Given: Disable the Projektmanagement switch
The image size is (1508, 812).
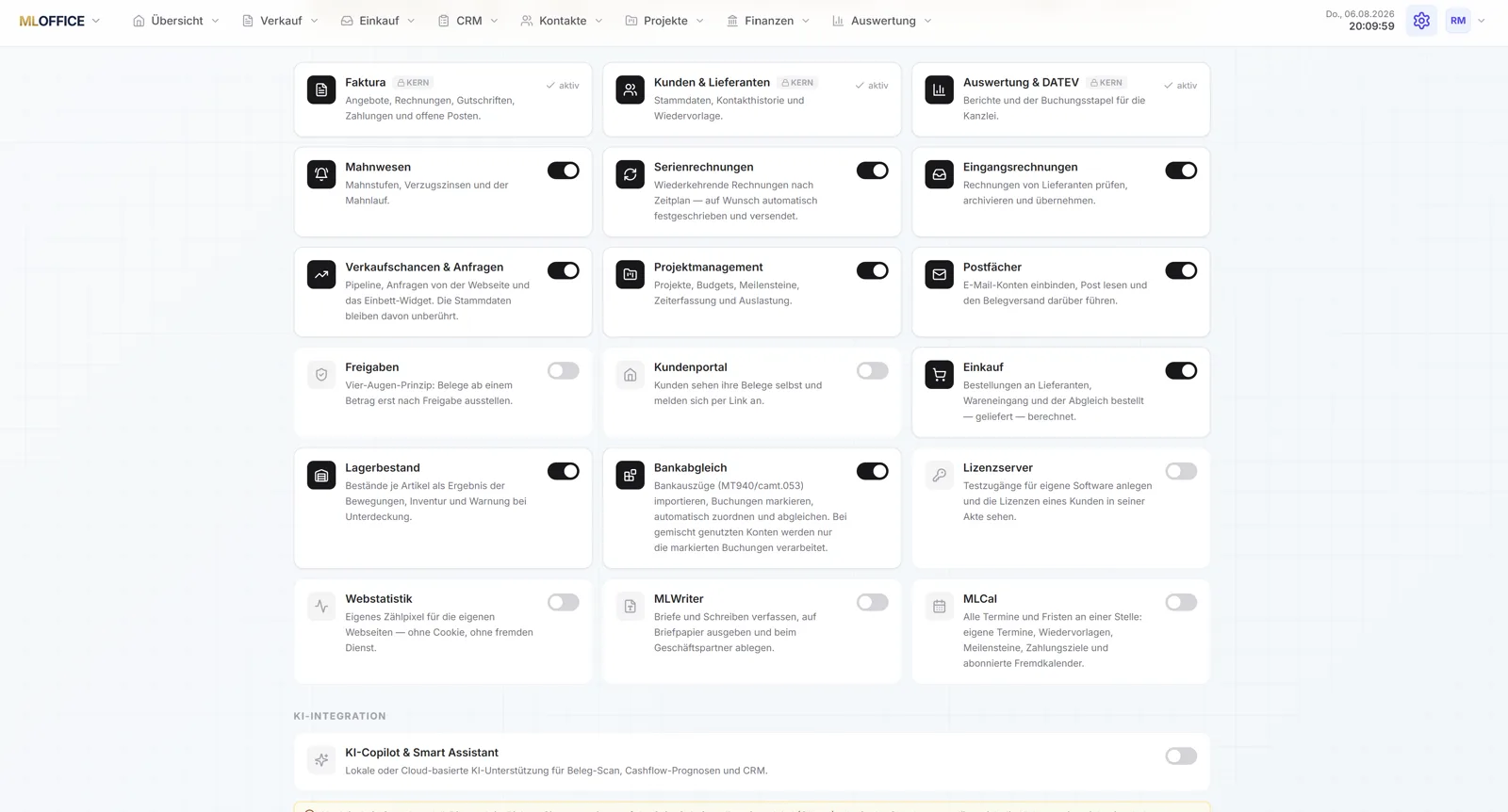Looking at the screenshot, I should click(x=873, y=270).
